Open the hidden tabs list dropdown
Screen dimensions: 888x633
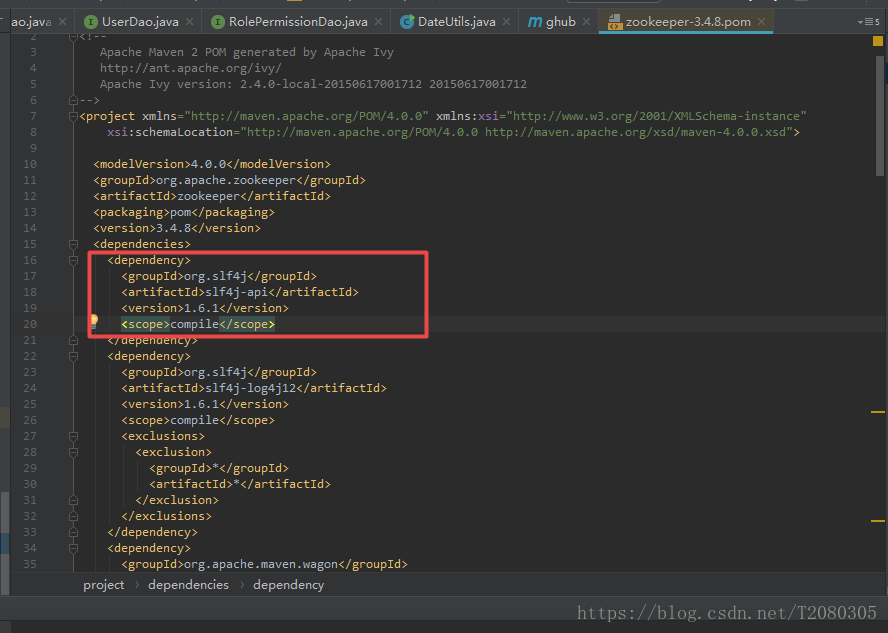(868, 22)
